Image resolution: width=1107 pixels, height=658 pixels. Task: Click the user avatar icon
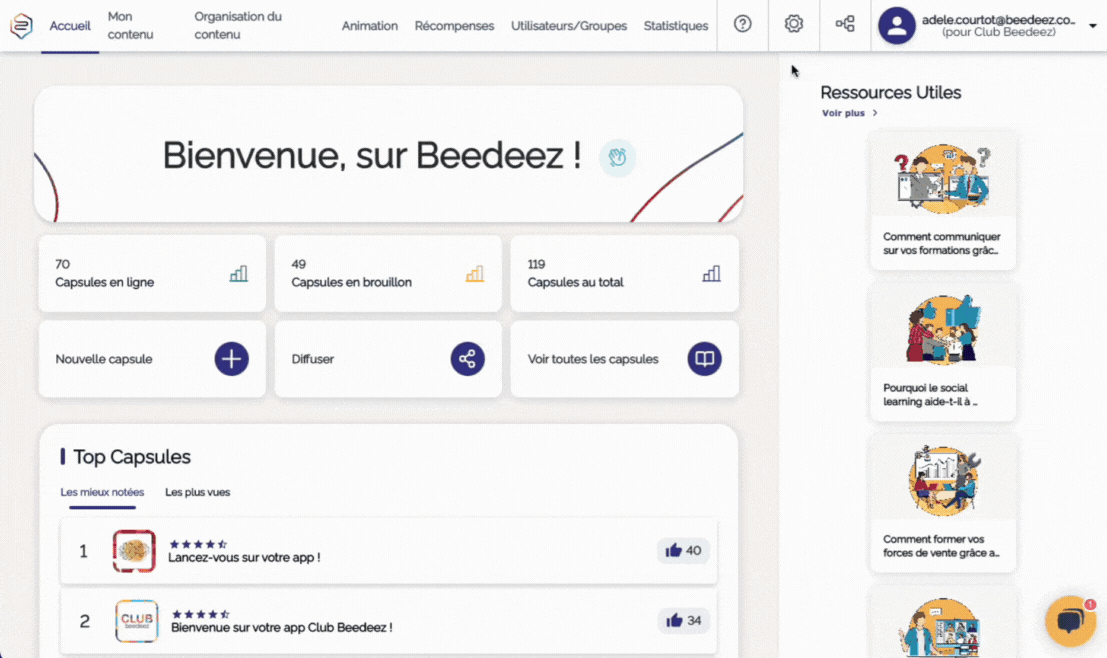896,26
